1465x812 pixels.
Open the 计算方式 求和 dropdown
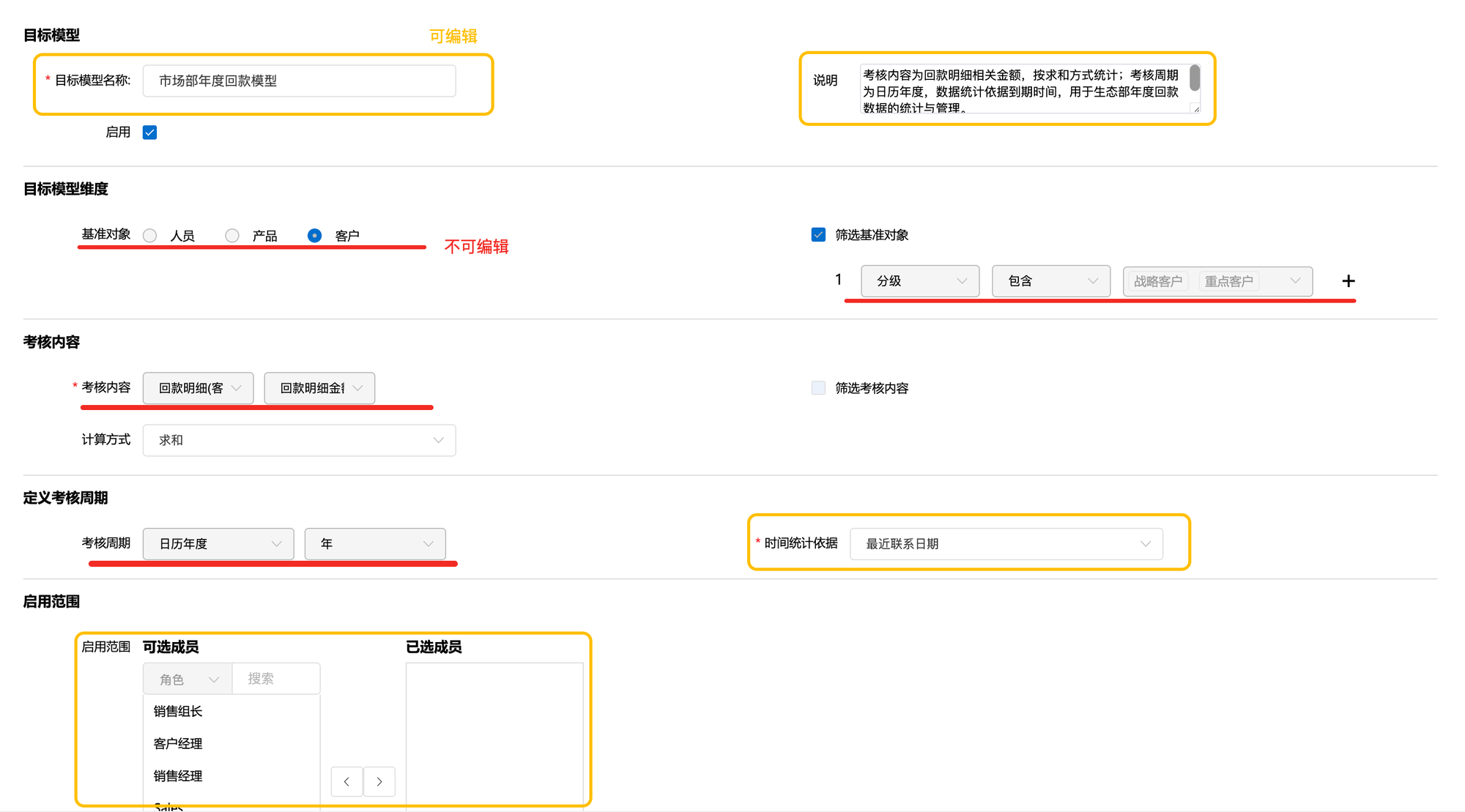click(x=299, y=440)
